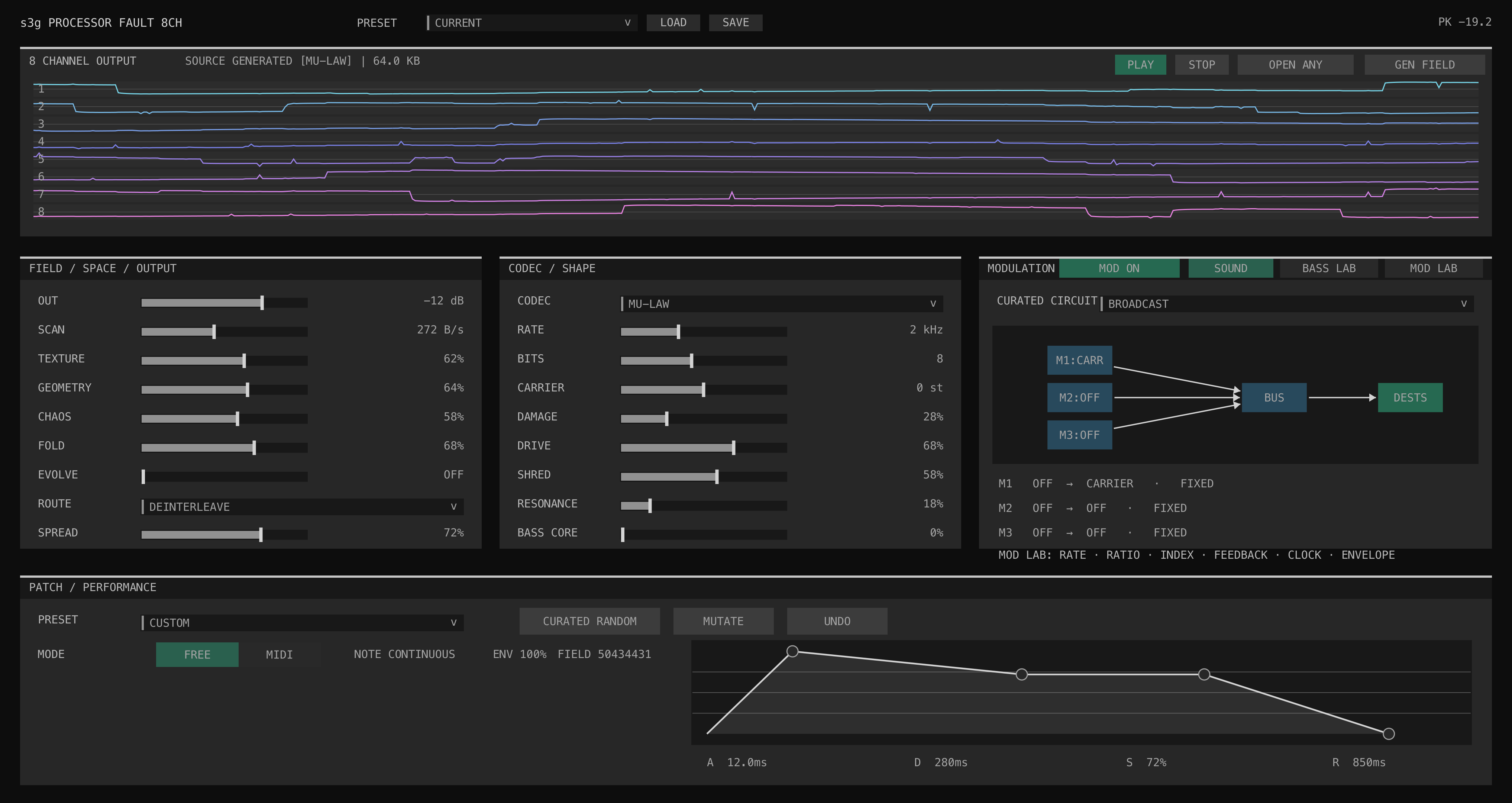Click the envelope release end handle
This screenshot has width=1512, height=803.
[x=1389, y=734]
